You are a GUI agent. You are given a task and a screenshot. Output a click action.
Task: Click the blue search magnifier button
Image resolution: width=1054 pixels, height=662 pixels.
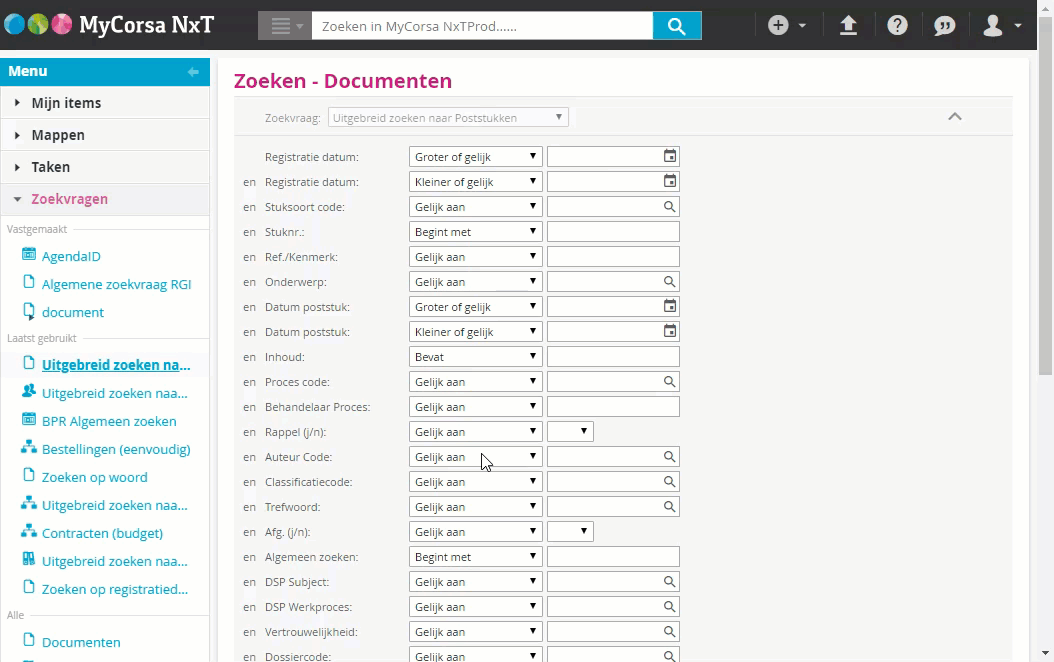677,26
